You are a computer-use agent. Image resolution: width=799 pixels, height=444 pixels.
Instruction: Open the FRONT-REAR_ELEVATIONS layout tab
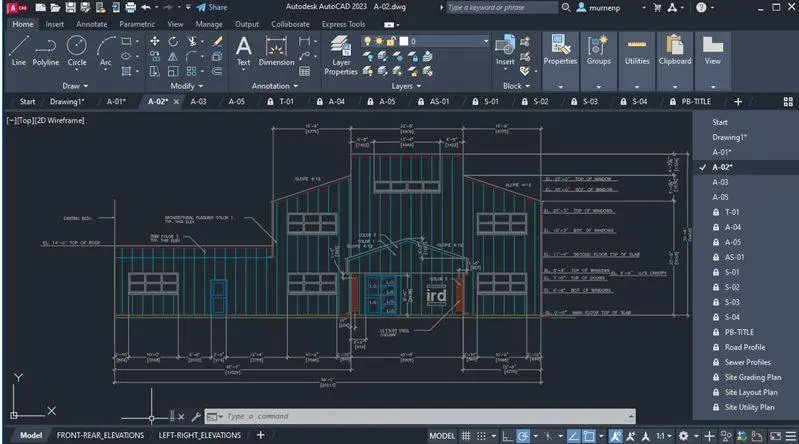pyautogui.click(x=100, y=435)
